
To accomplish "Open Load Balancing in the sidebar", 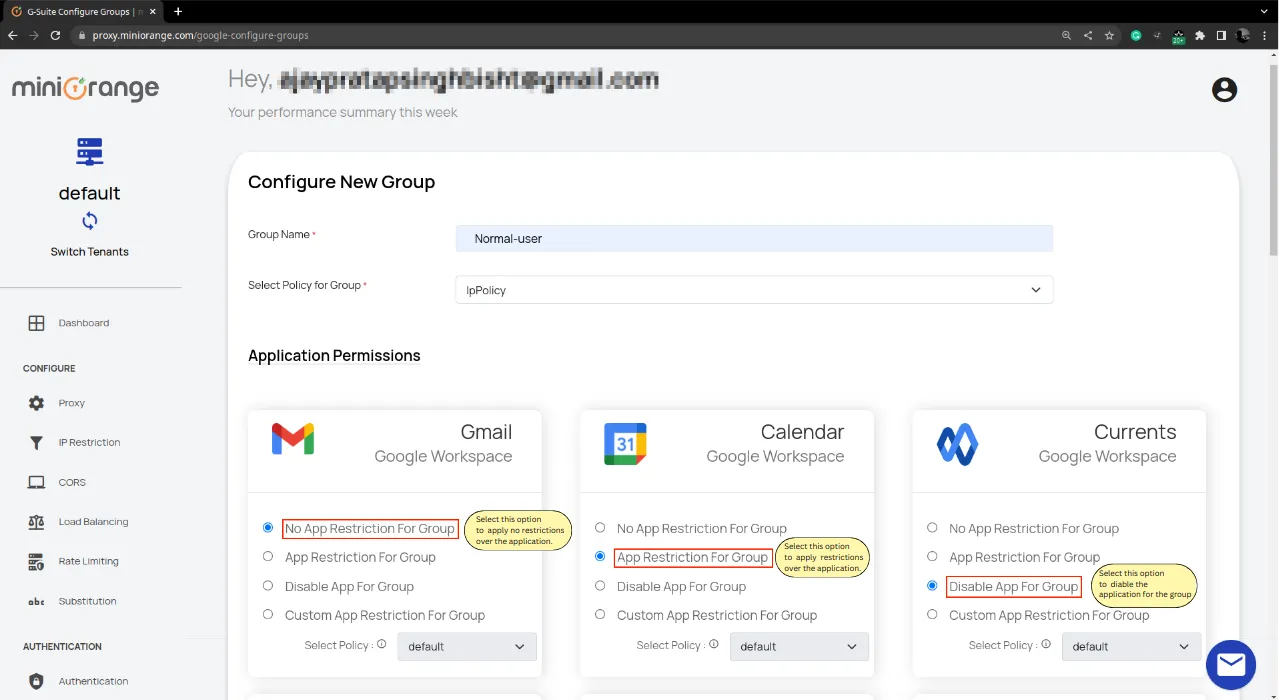I will (x=93, y=522).
